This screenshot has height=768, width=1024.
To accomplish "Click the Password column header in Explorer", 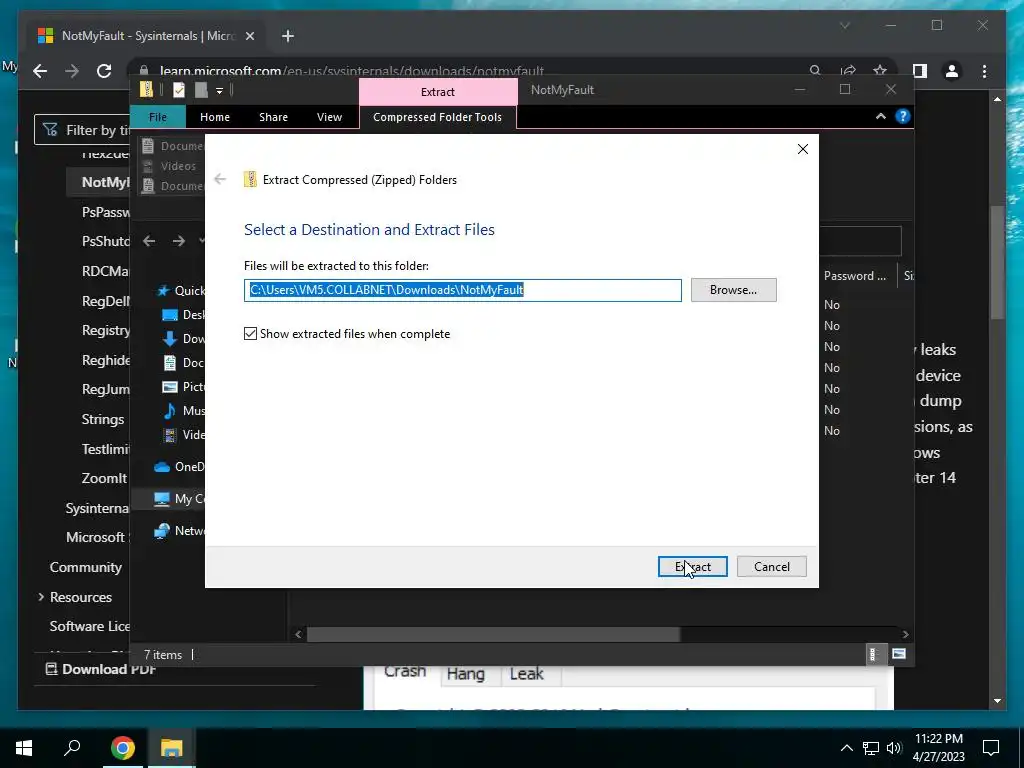I will click(857, 276).
